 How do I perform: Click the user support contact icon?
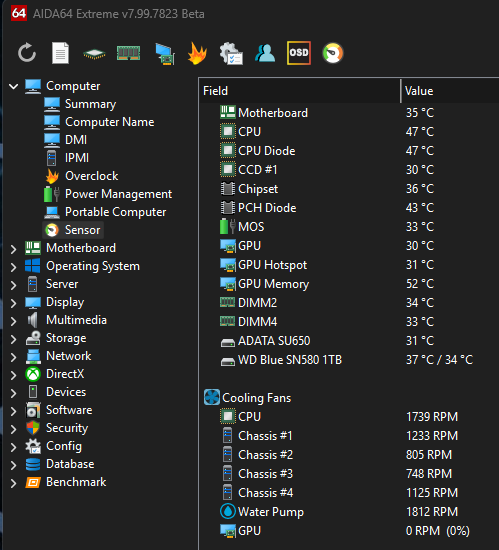click(x=265, y=53)
